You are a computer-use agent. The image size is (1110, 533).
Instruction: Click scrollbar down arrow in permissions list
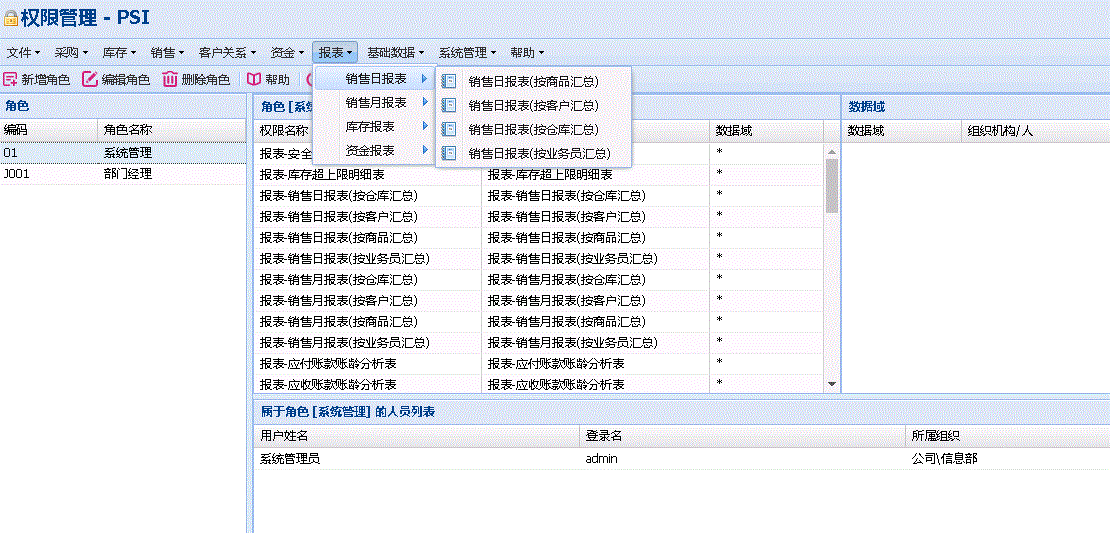point(832,384)
